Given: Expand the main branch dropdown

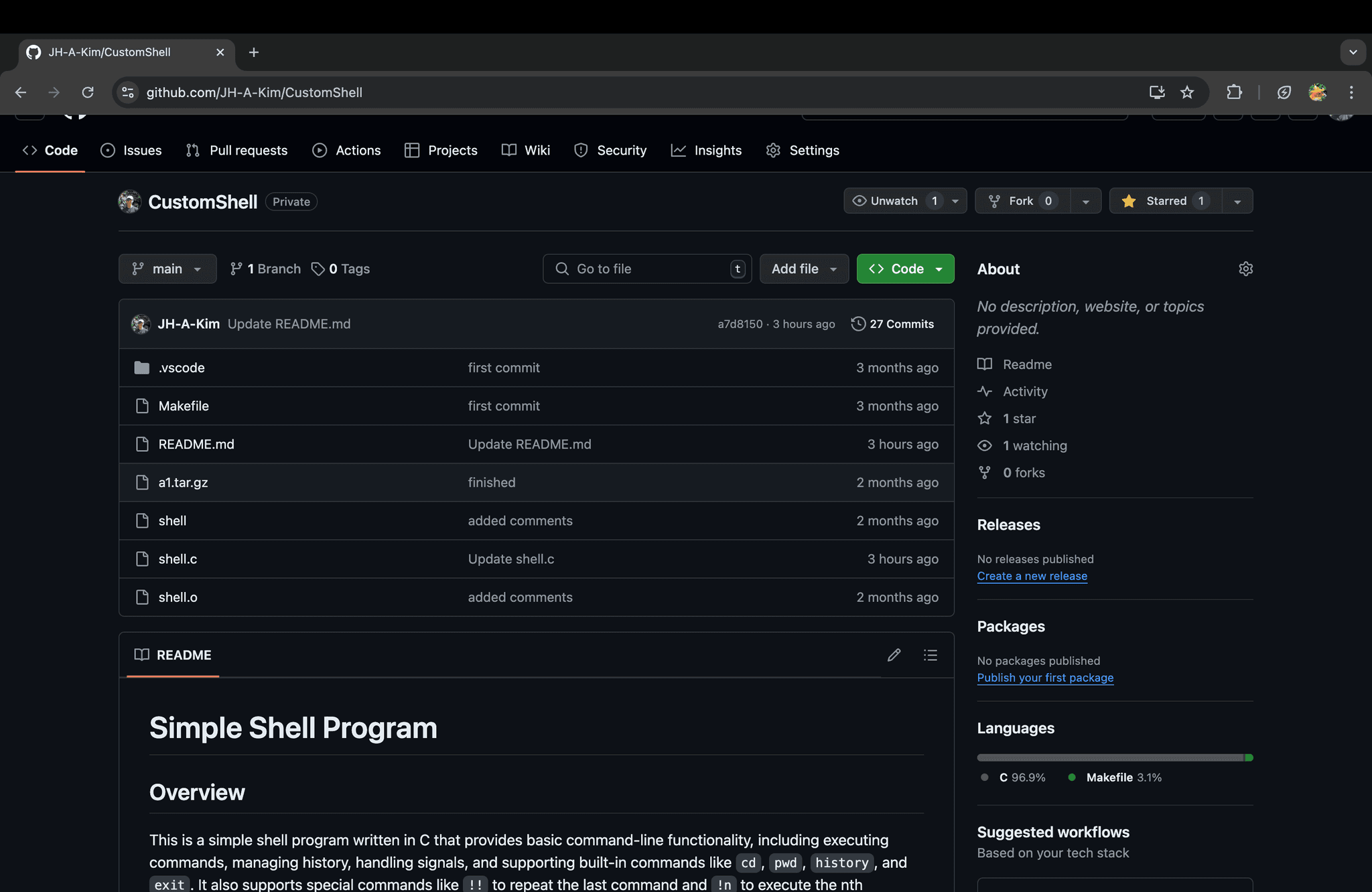Looking at the screenshot, I should [x=167, y=269].
